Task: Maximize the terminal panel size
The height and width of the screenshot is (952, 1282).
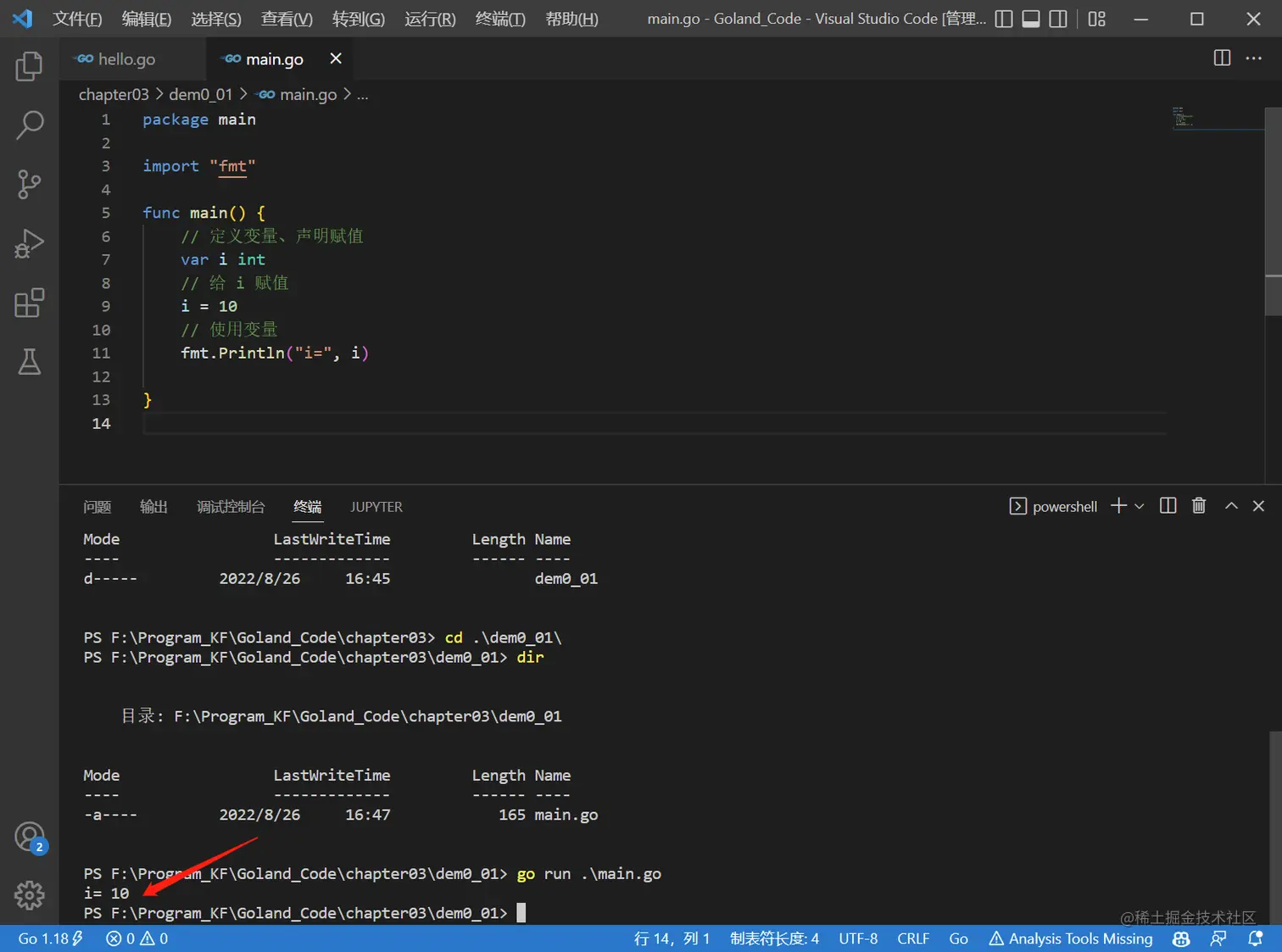Action: [1231, 506]
